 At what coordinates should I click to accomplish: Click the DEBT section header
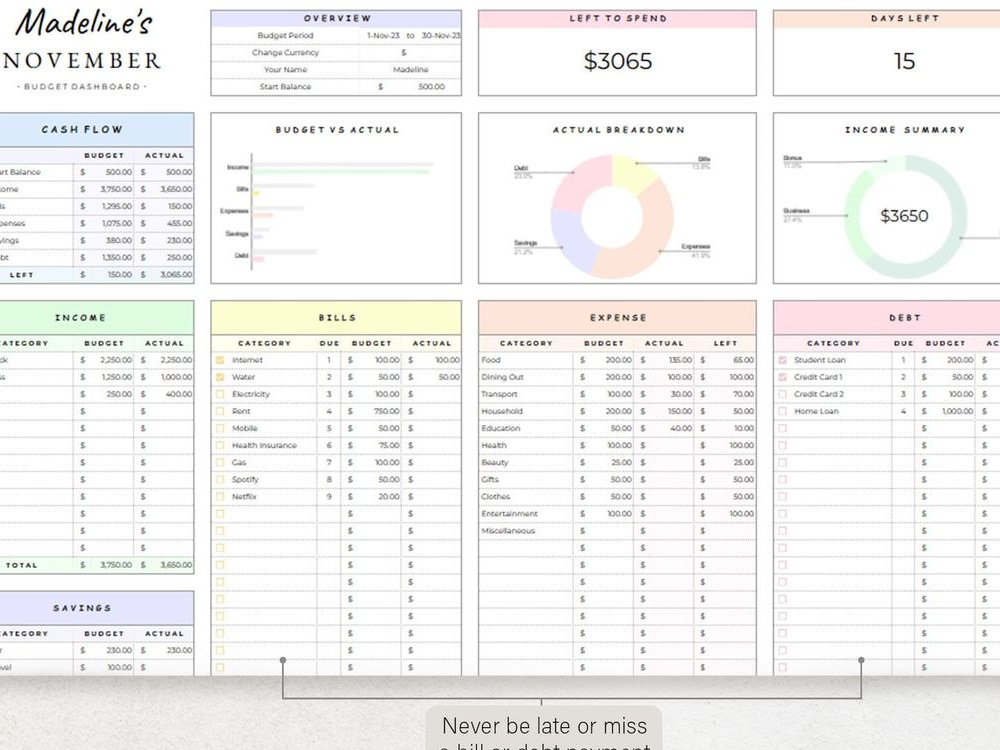coord(887,318)
